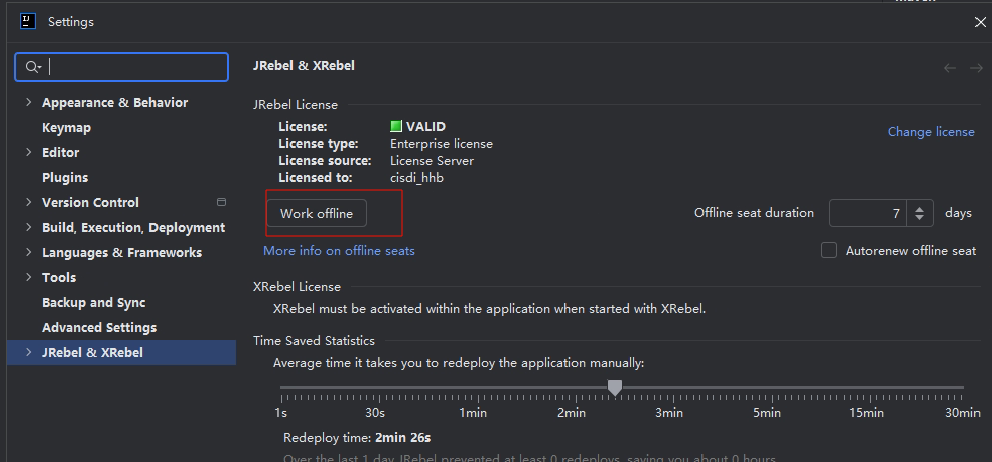Click the '1s' slider label

[280, 413]
